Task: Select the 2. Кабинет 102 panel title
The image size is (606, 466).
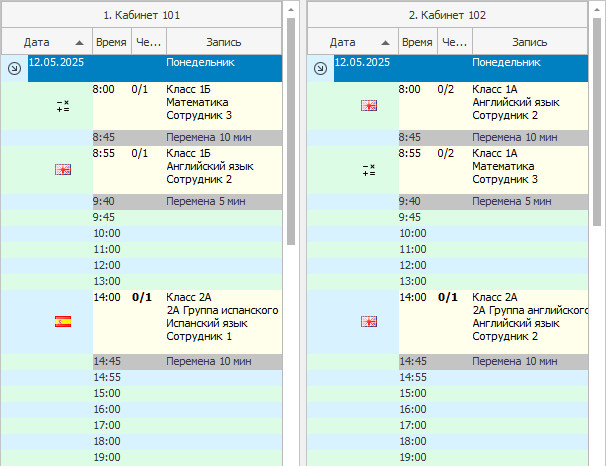Action: [447, 16]
